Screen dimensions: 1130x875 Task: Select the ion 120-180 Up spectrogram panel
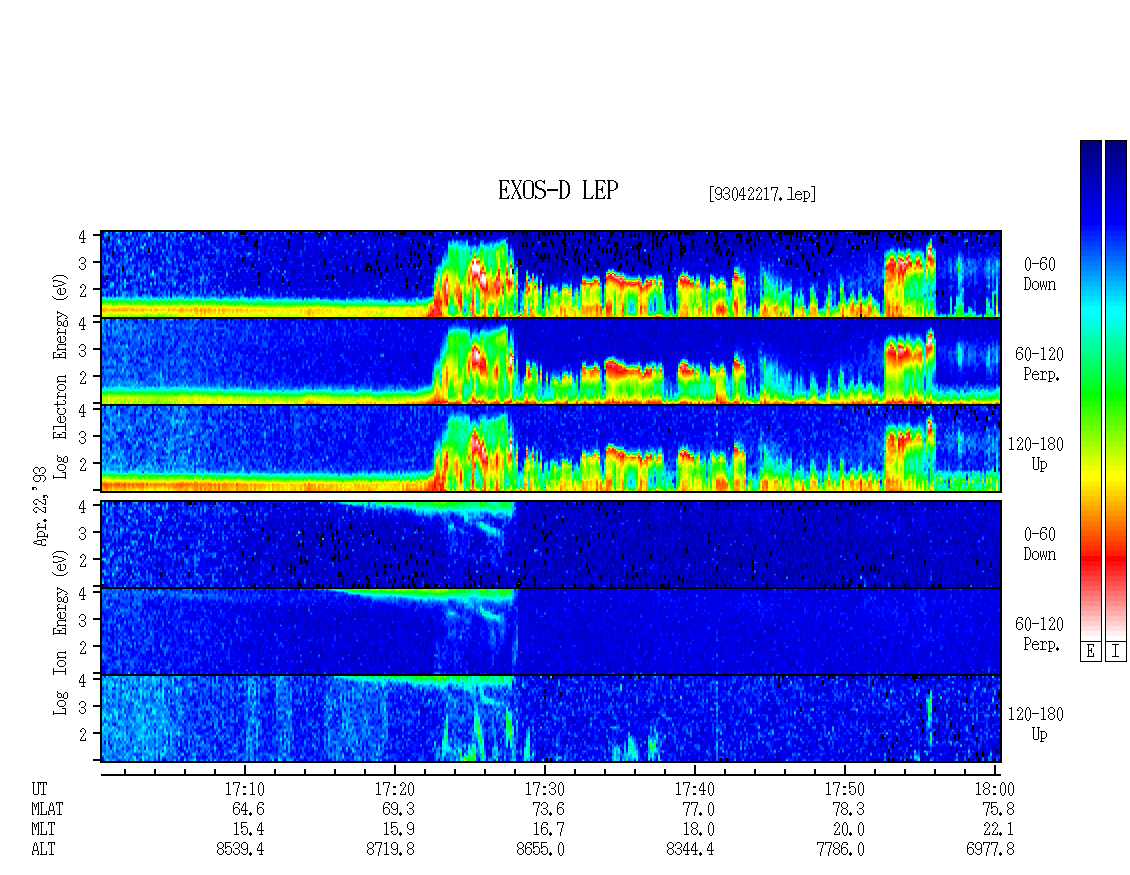[551, 719]
